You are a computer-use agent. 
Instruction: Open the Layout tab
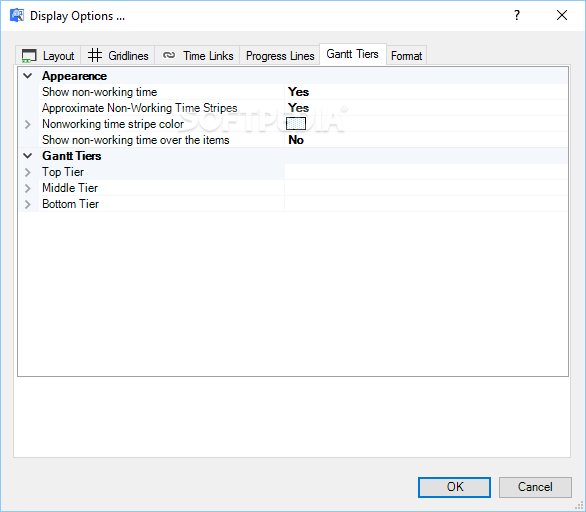click(48, 56)
